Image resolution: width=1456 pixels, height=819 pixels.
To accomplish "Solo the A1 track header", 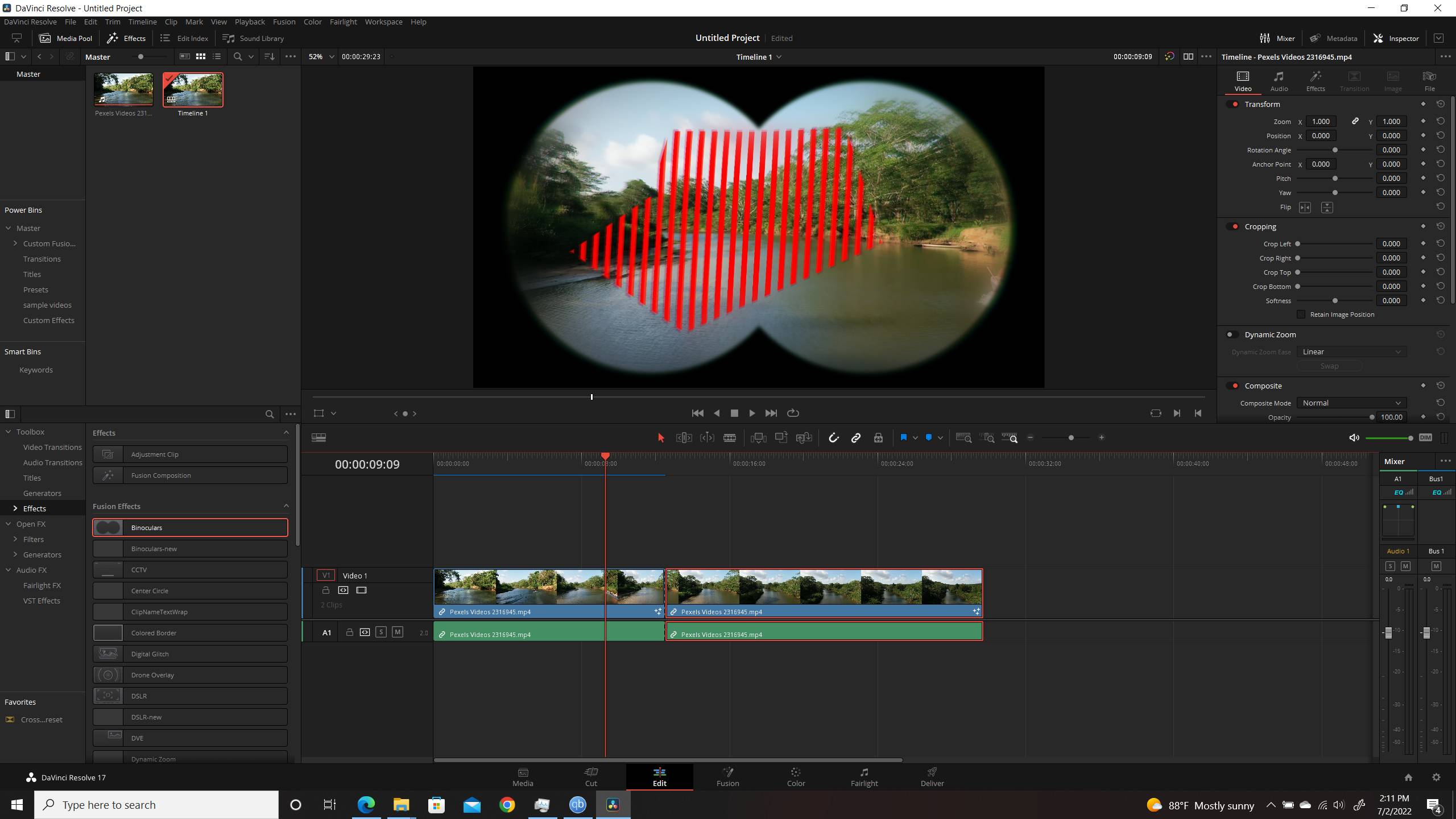I will 381,632.
